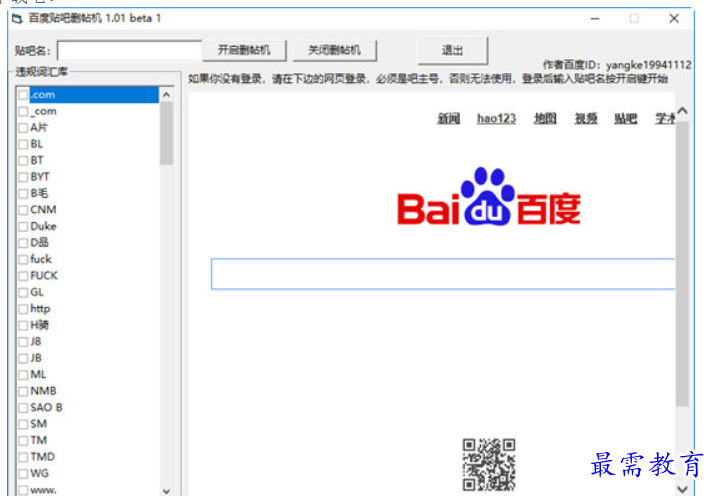Open the 视频 link
This screenshot has width=712, height=496.
pyautogui.click(x=586, y=119)
